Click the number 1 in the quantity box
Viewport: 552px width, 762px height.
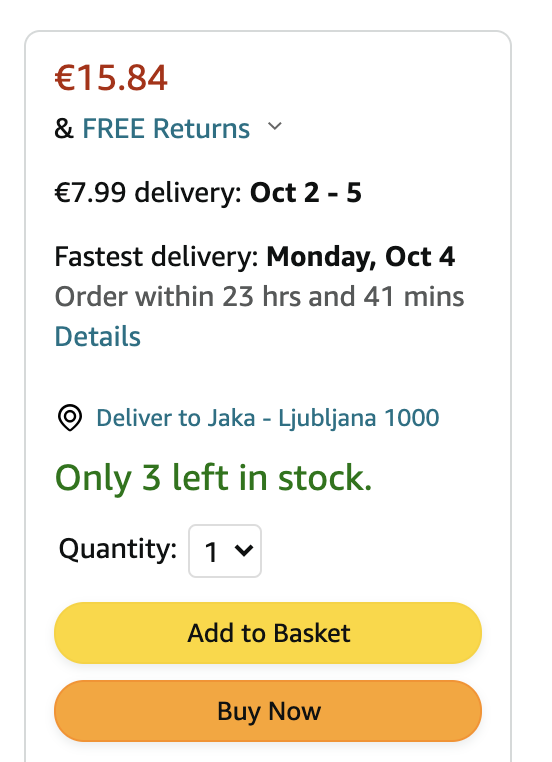211,553
